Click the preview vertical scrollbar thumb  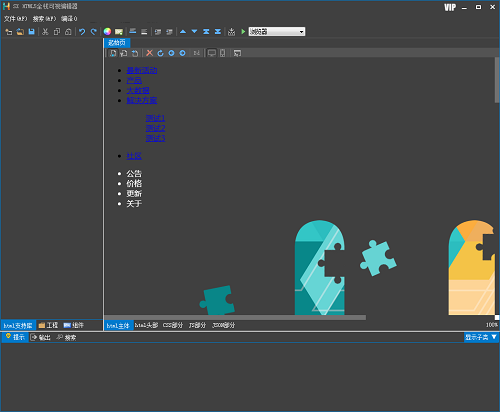(x=497, y=80)
